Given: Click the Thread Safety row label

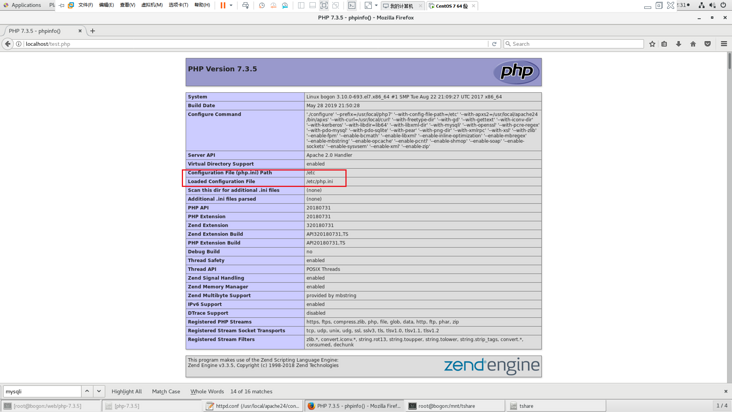Looking at the screenshot, I should click(206, 260).
